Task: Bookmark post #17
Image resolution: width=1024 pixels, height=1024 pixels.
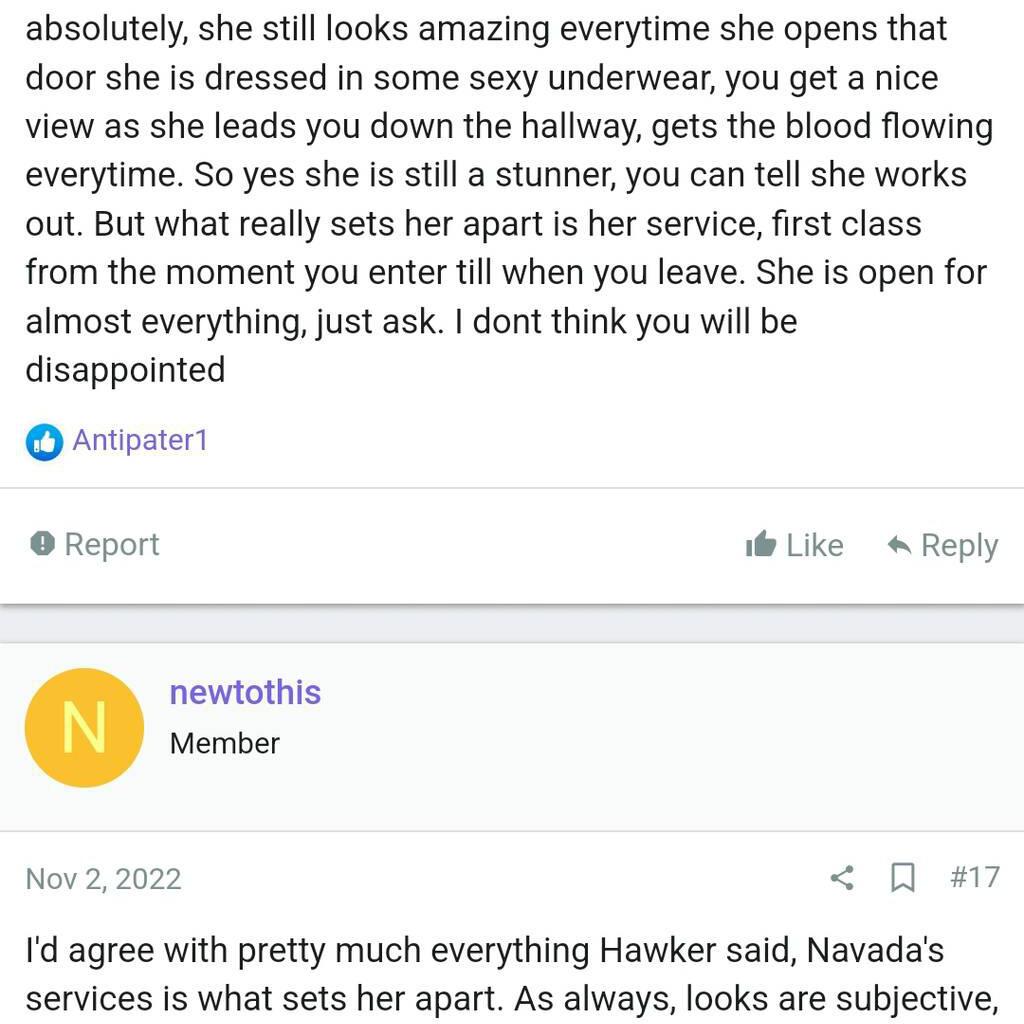Action: pyautogui.click(x=903, y=878)
